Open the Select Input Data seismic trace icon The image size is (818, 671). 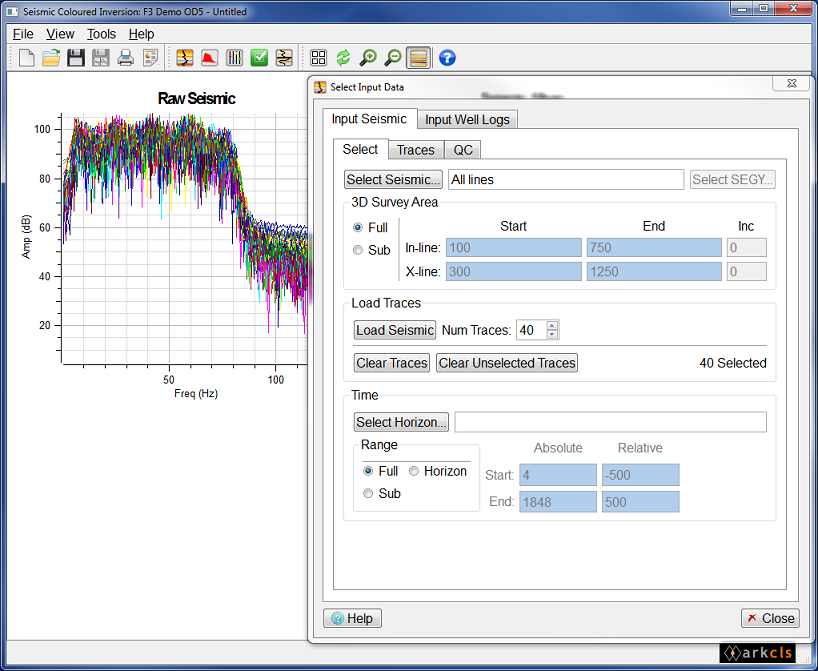point(185,57)
